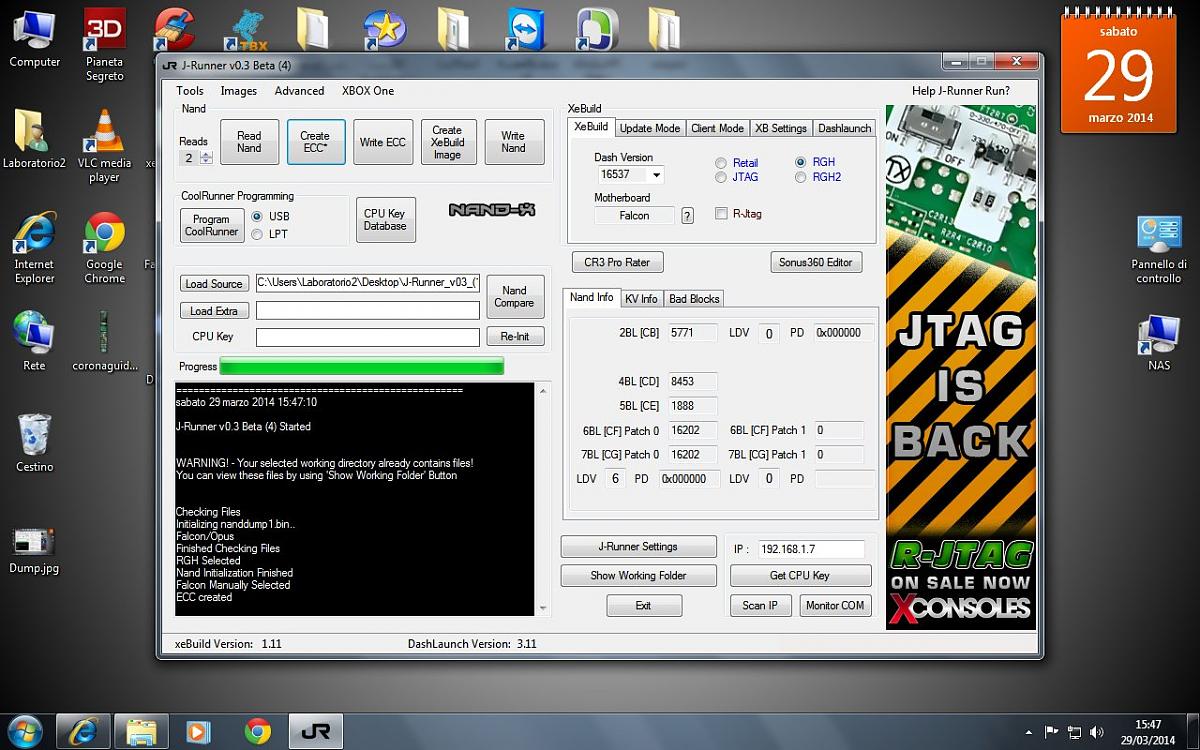Image resolution: width=1200 pixels, height=750 pixels.
Task: Open Pannello di controllo icon
Action: (1159, 249)
